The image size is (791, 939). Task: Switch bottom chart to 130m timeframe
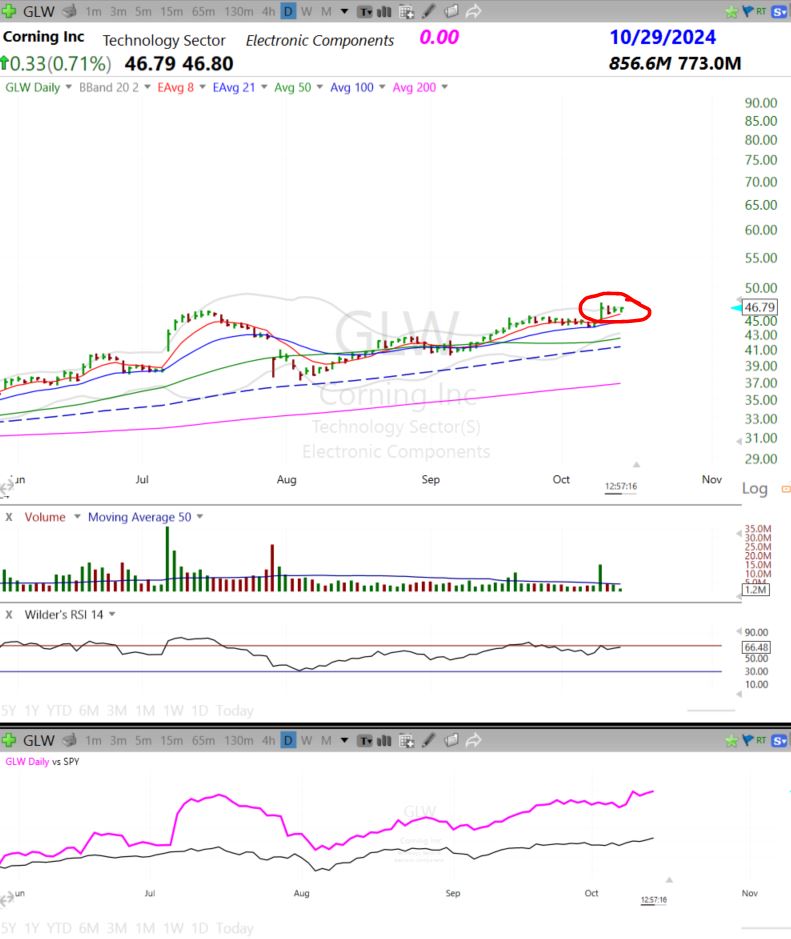(x=239, y=741)
